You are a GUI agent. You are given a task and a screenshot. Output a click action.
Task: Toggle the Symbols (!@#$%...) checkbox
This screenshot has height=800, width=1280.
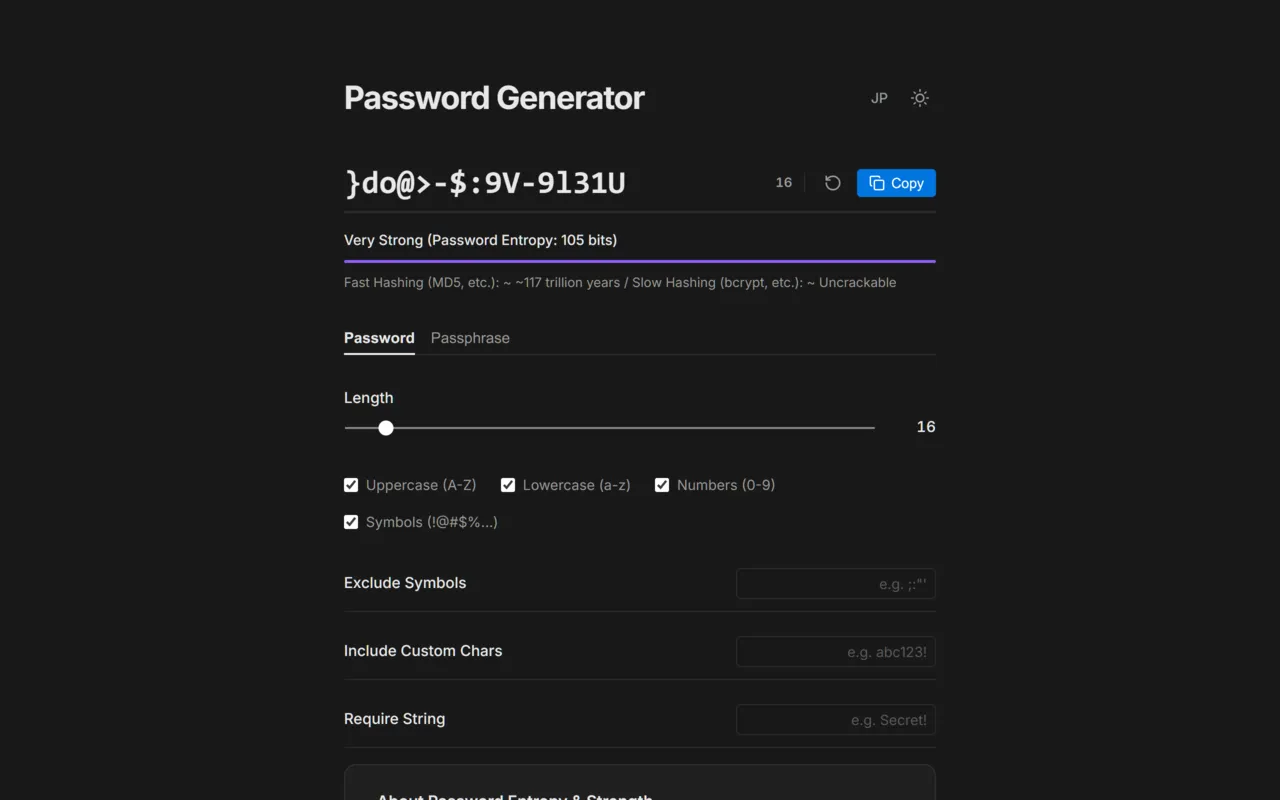[351, 522]
